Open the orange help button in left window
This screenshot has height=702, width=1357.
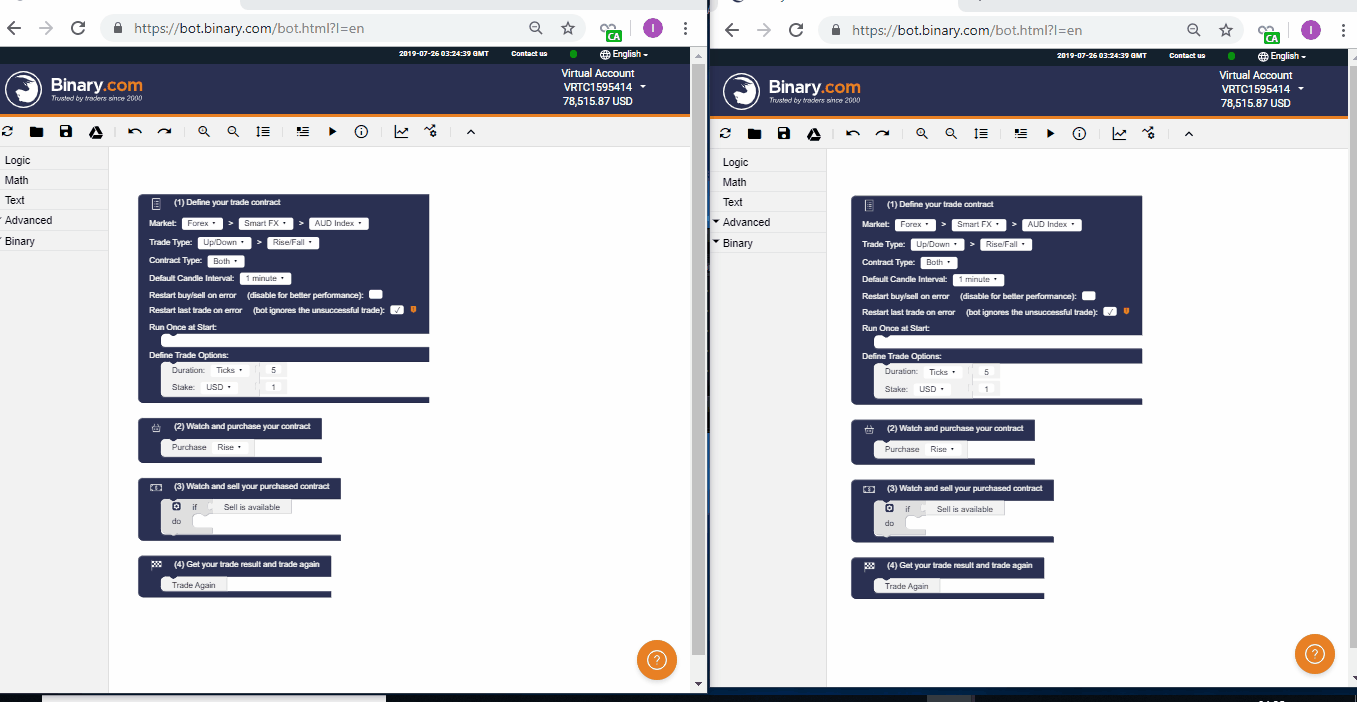pos(657,660)
